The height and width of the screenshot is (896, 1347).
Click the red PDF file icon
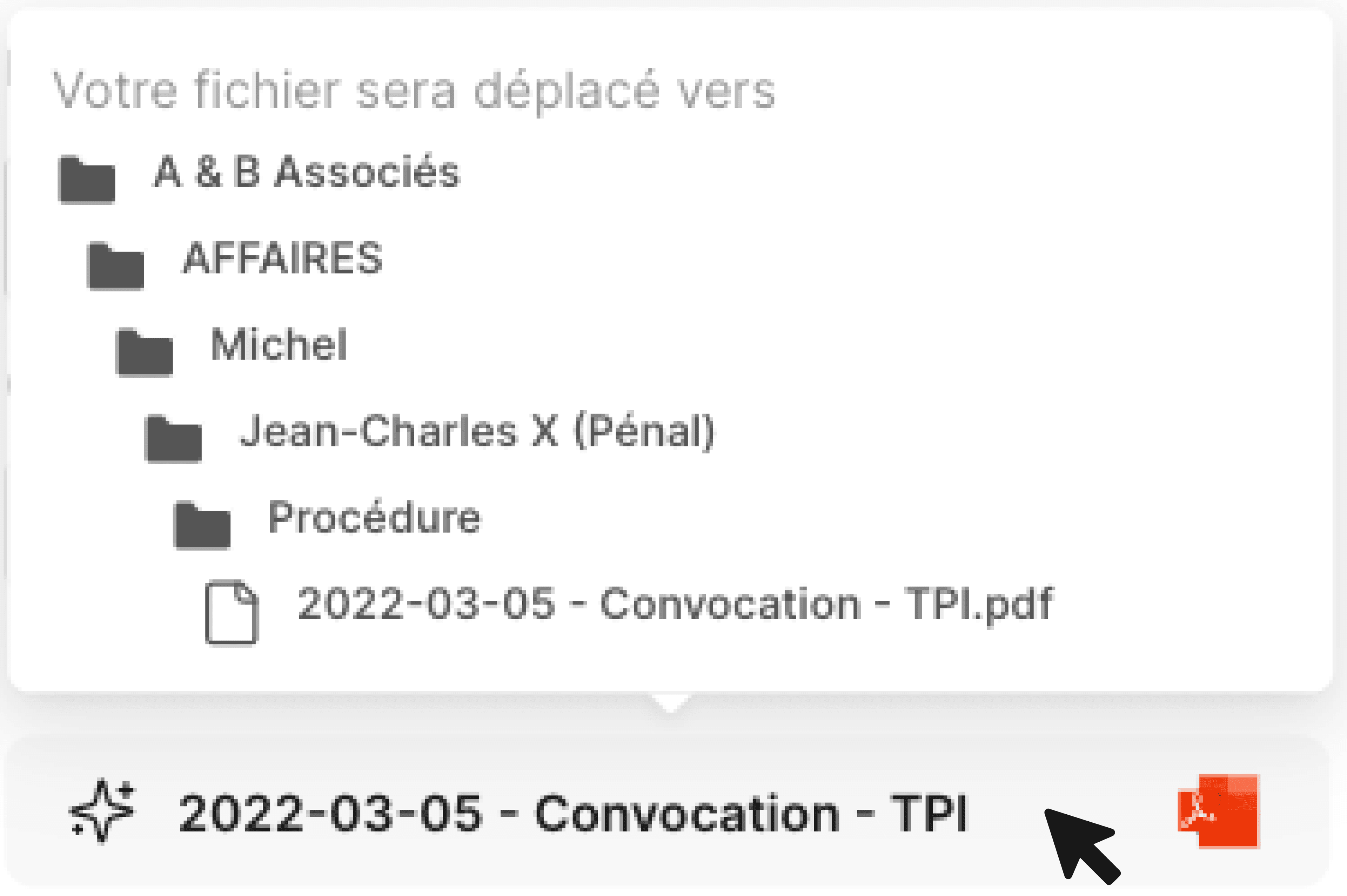(1218, 811)
